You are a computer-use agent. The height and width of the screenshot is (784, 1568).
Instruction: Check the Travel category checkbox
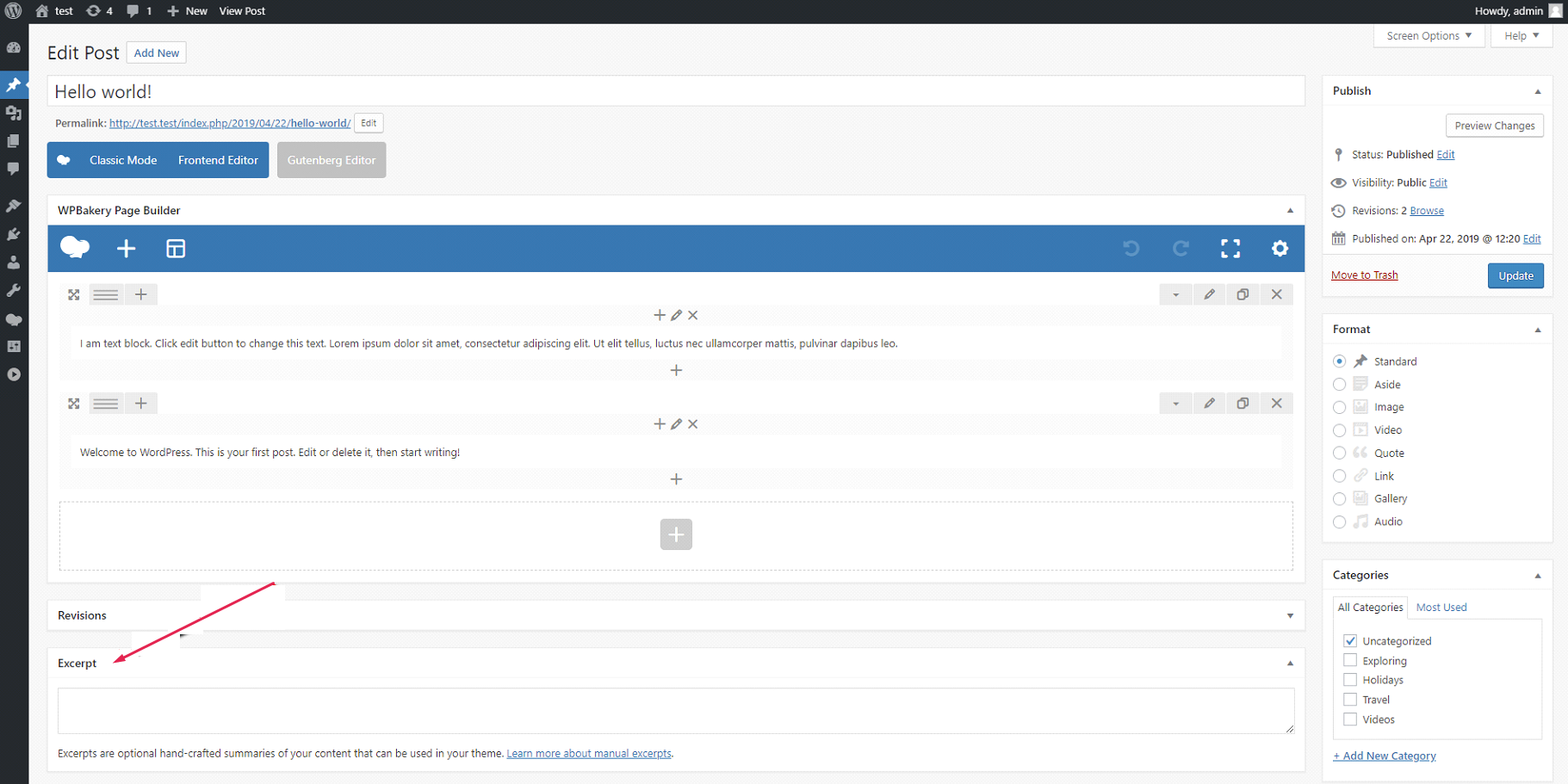[1350, 700]
